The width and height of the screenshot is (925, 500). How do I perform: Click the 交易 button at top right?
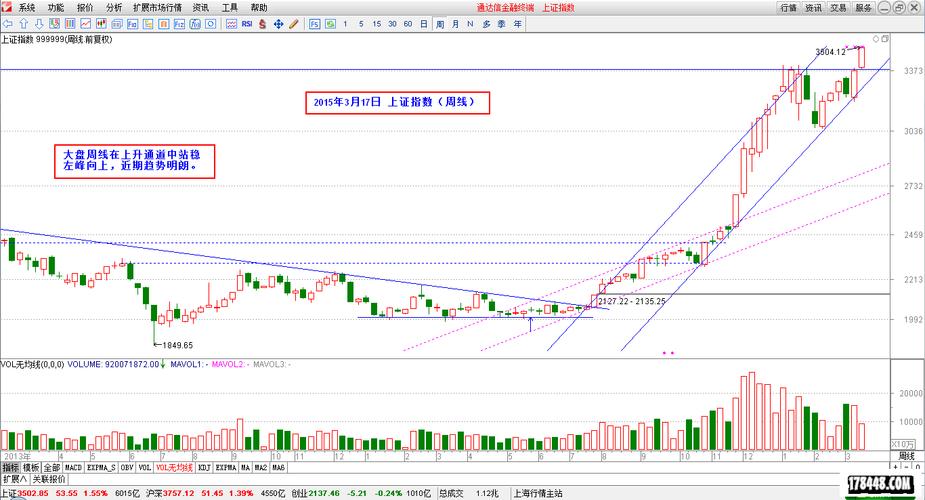pyautogui.click(x=838, y=8)
